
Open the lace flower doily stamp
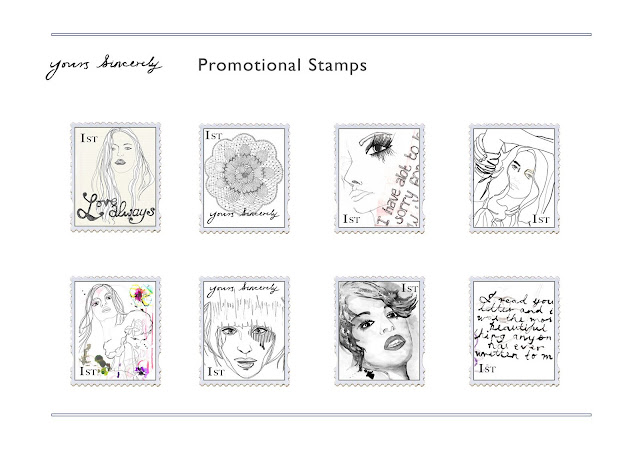point(244,178)
